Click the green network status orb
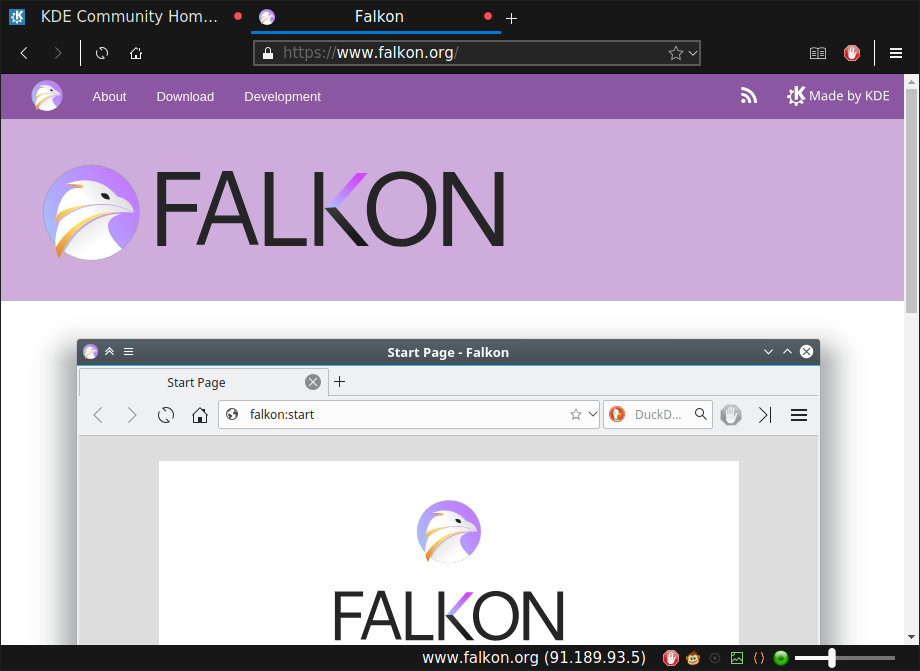Screen dimensions: 920x671 [780, 658]
